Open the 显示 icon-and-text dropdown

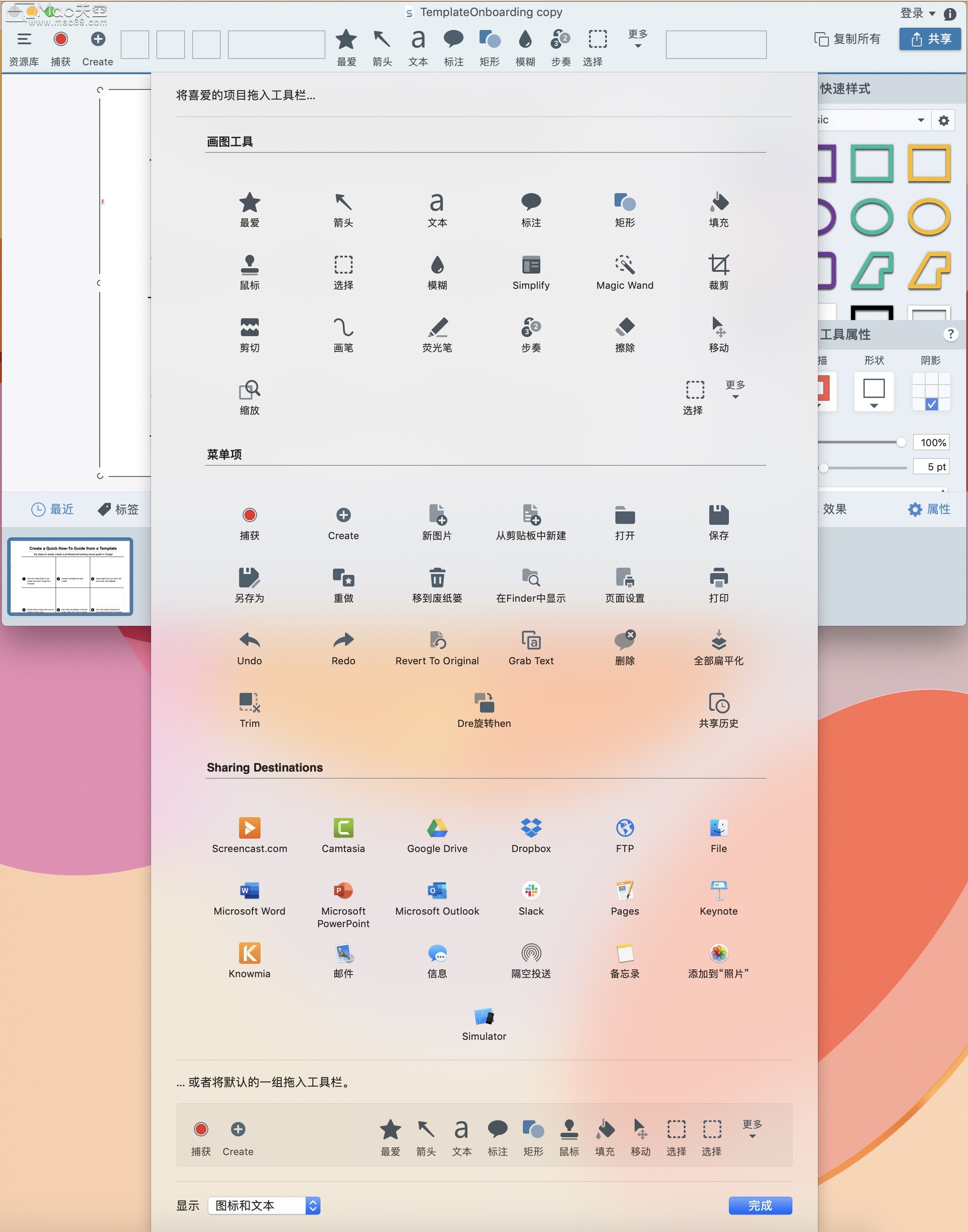click(x=264, y=1205)
